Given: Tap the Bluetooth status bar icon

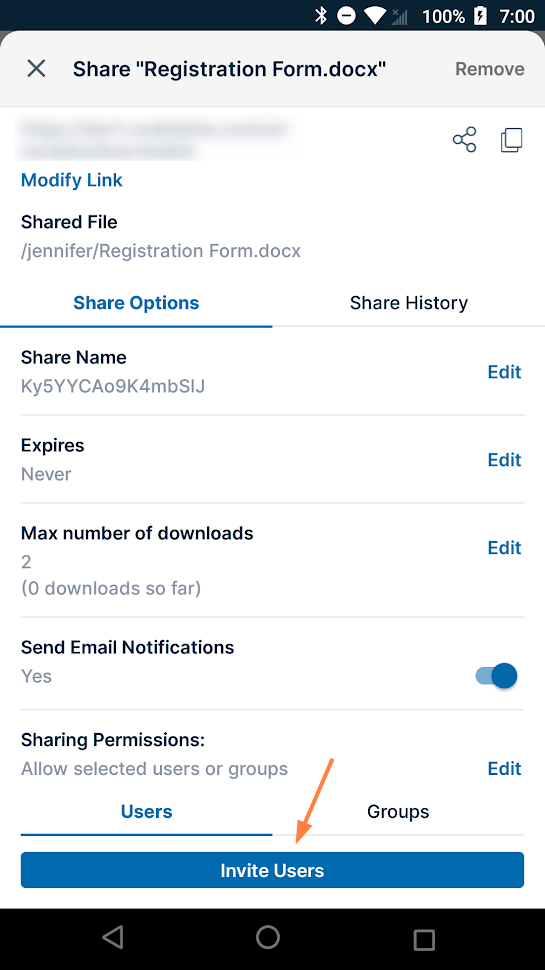Looking at the screenshot, I should (x=320, y=15).
